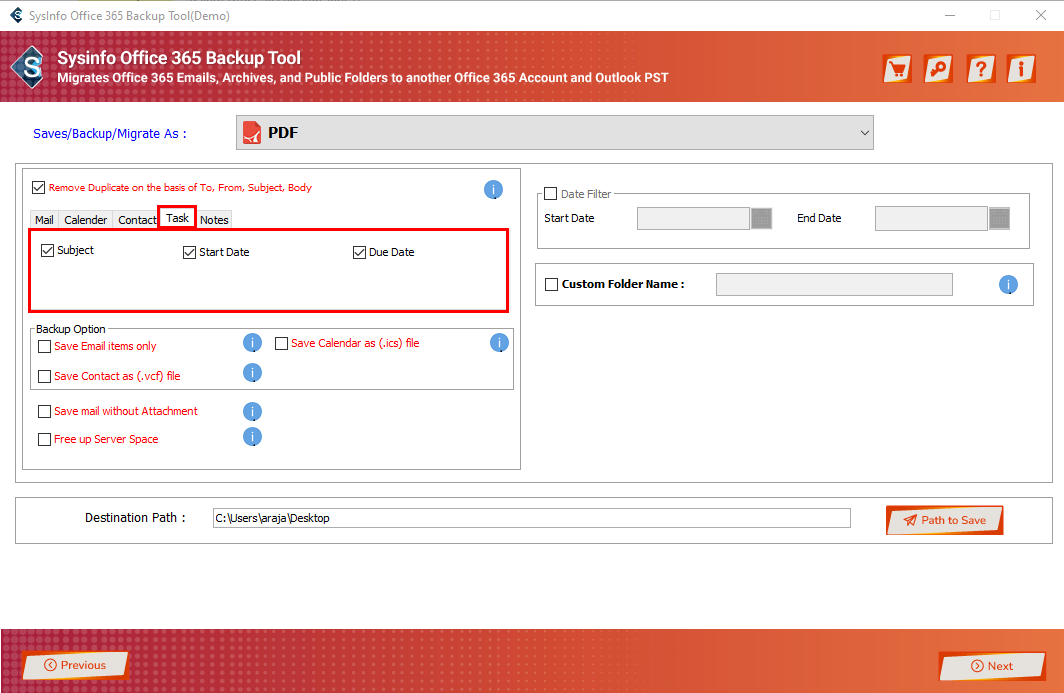Switch to the Calender tab
The image size is (1064, 693).
click(x=86, y=220)
